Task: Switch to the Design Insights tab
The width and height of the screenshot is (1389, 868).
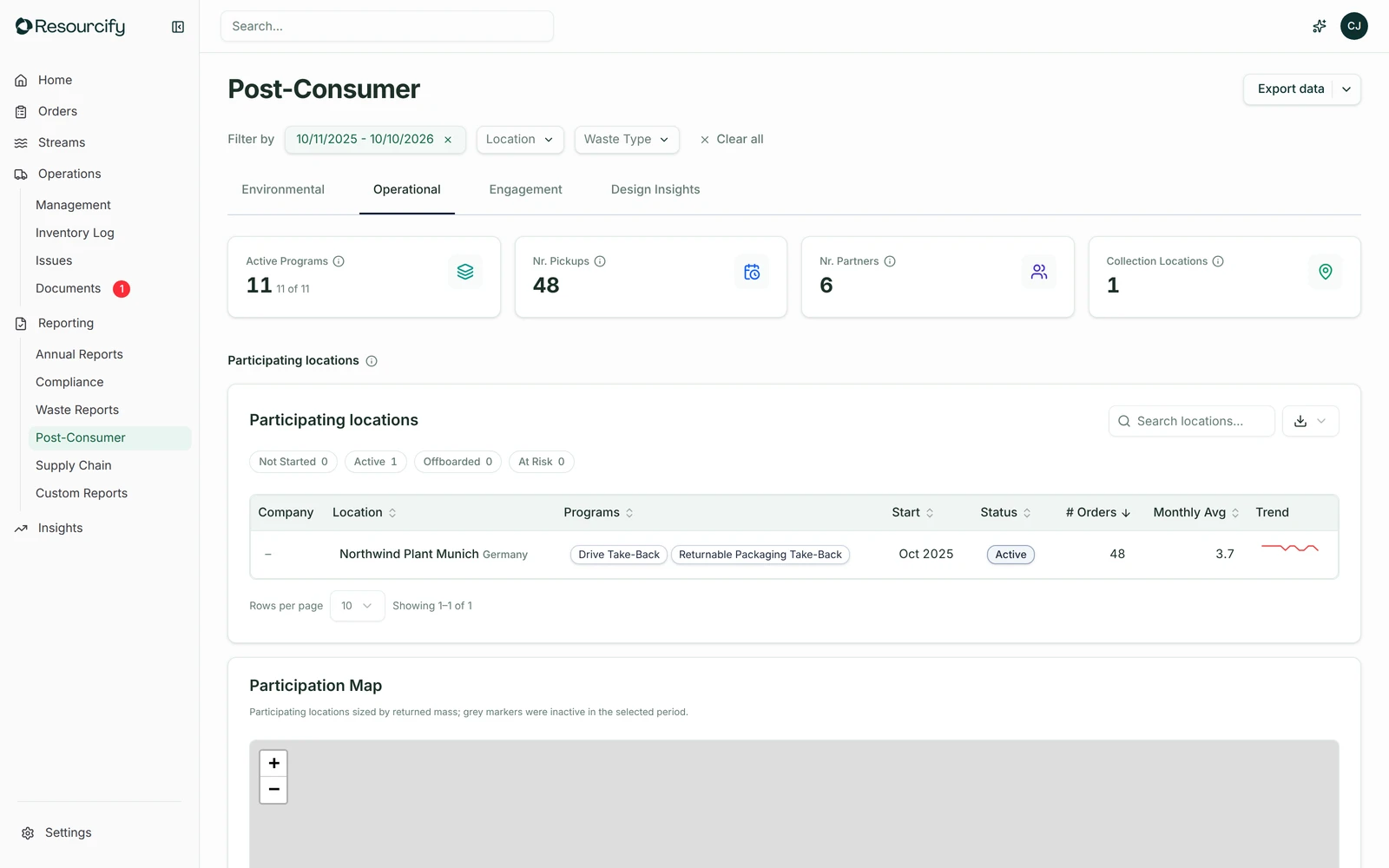Action: tap(655, 189)
